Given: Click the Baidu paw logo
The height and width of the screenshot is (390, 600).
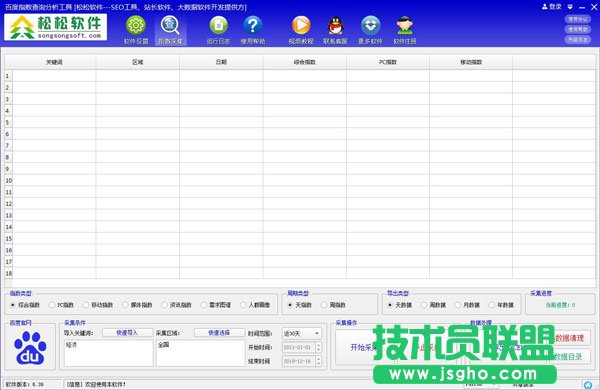Looking at the screenshot, I should tap(30, 348).
